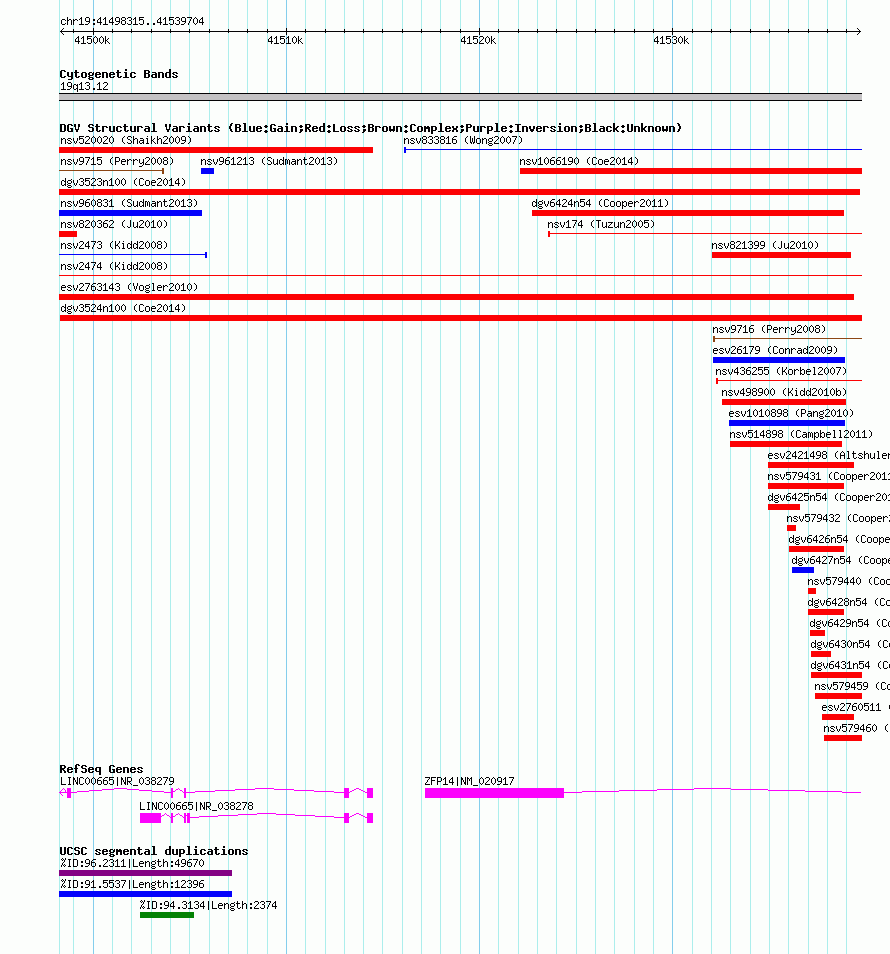Viewport: 890px width, 954px height.
Task: Click the LINC00665|NR_038278 gene label
Action: tap(196, 806)
